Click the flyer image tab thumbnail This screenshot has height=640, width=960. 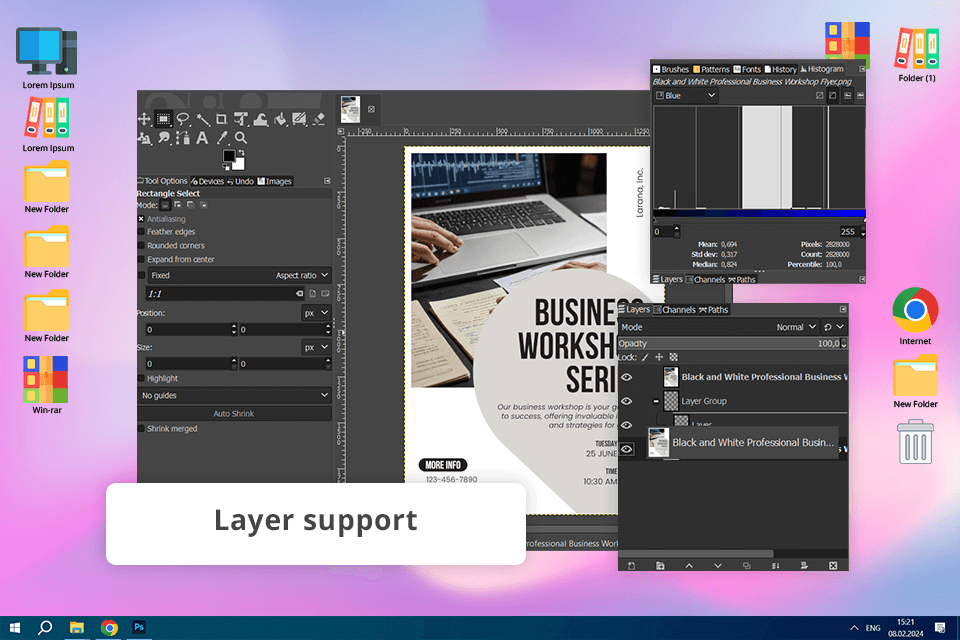click(350, 109)
